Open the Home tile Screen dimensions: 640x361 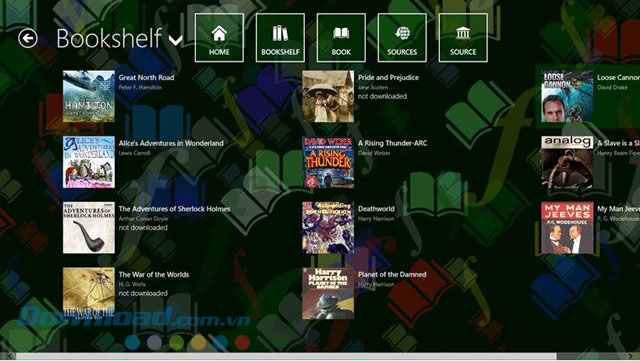(219, 38)
